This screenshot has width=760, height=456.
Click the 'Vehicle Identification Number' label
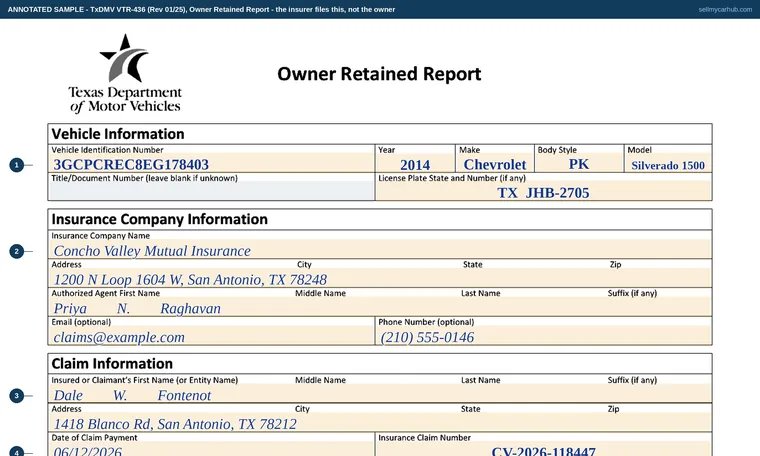click(107, 150)
